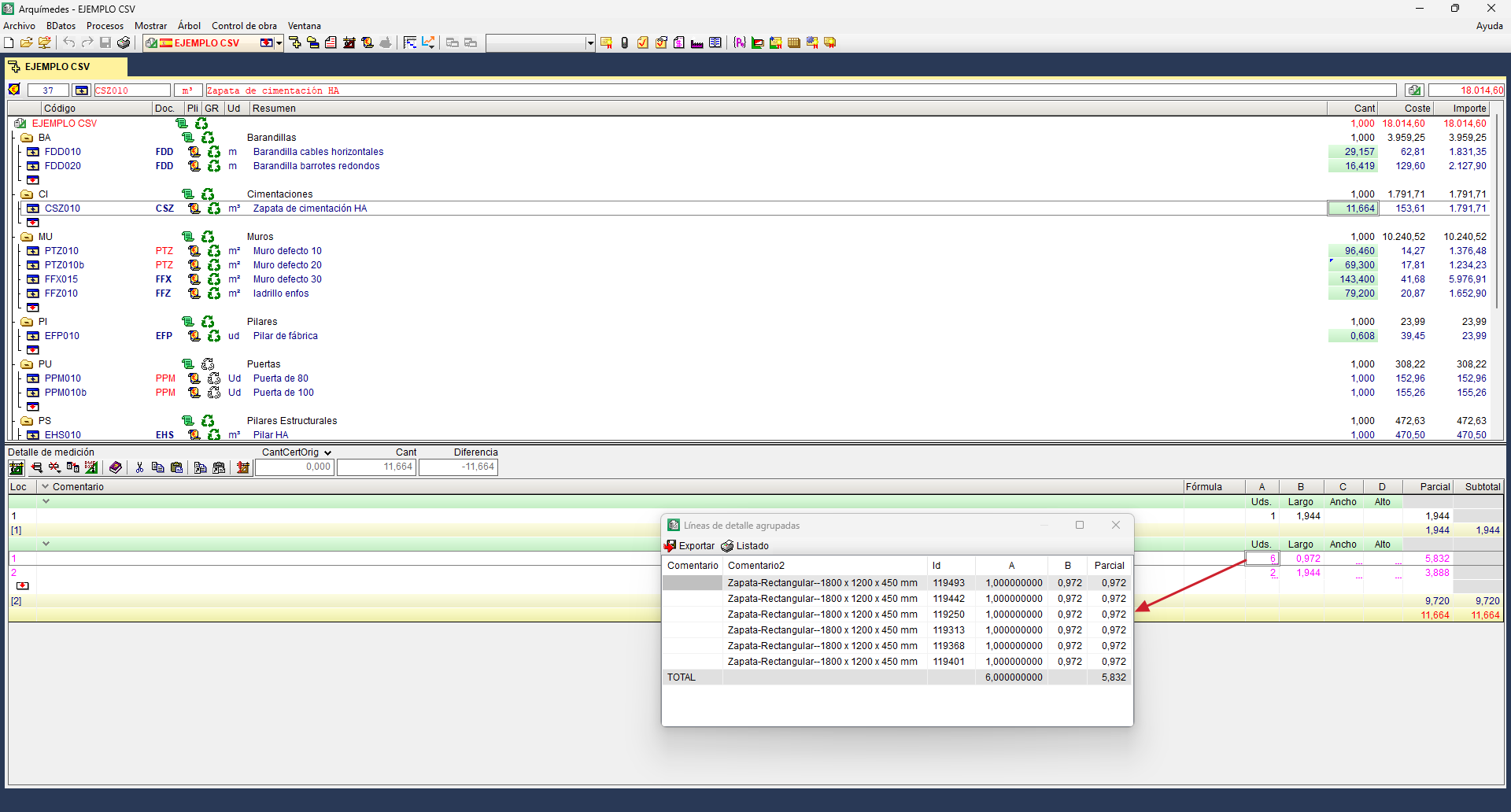
Task: Open the Archivo menu
Action: tap(19, 26)
